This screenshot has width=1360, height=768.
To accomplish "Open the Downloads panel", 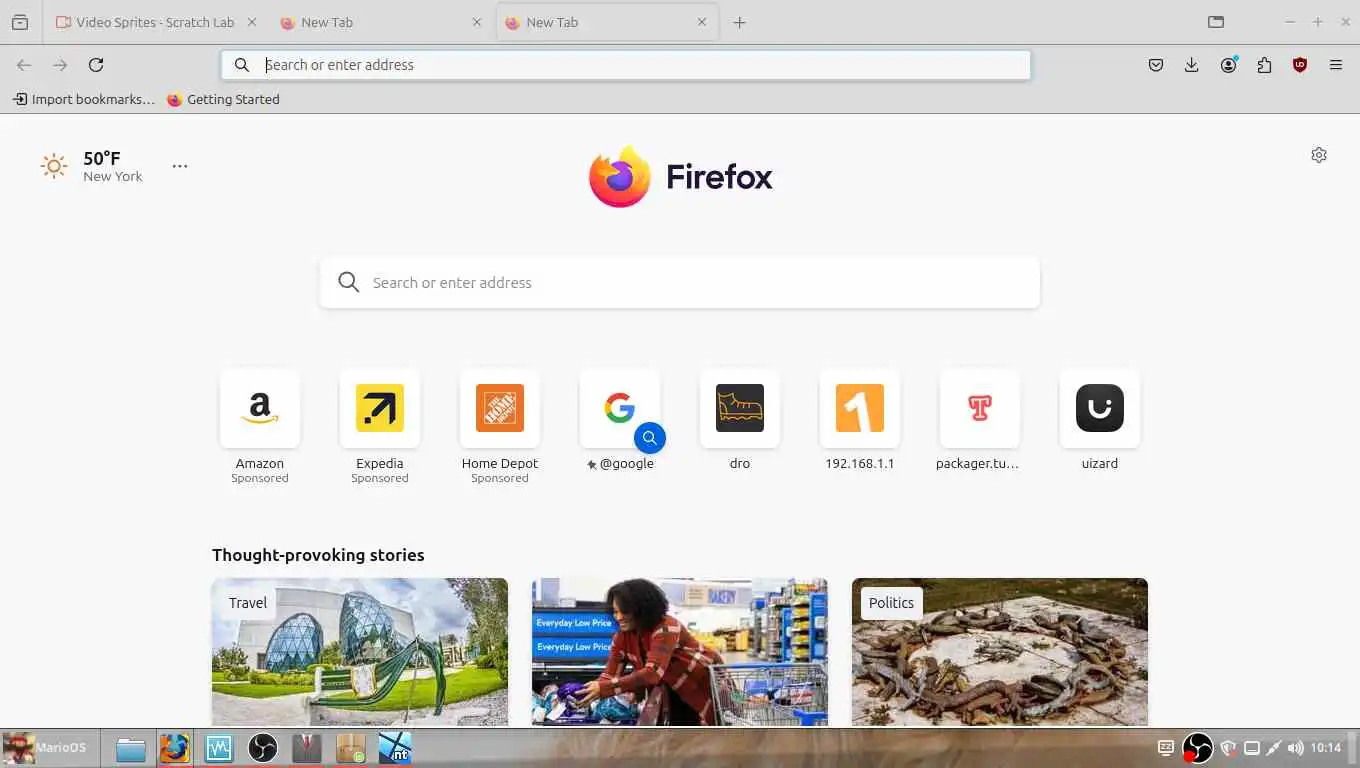I will (1192, 65).
